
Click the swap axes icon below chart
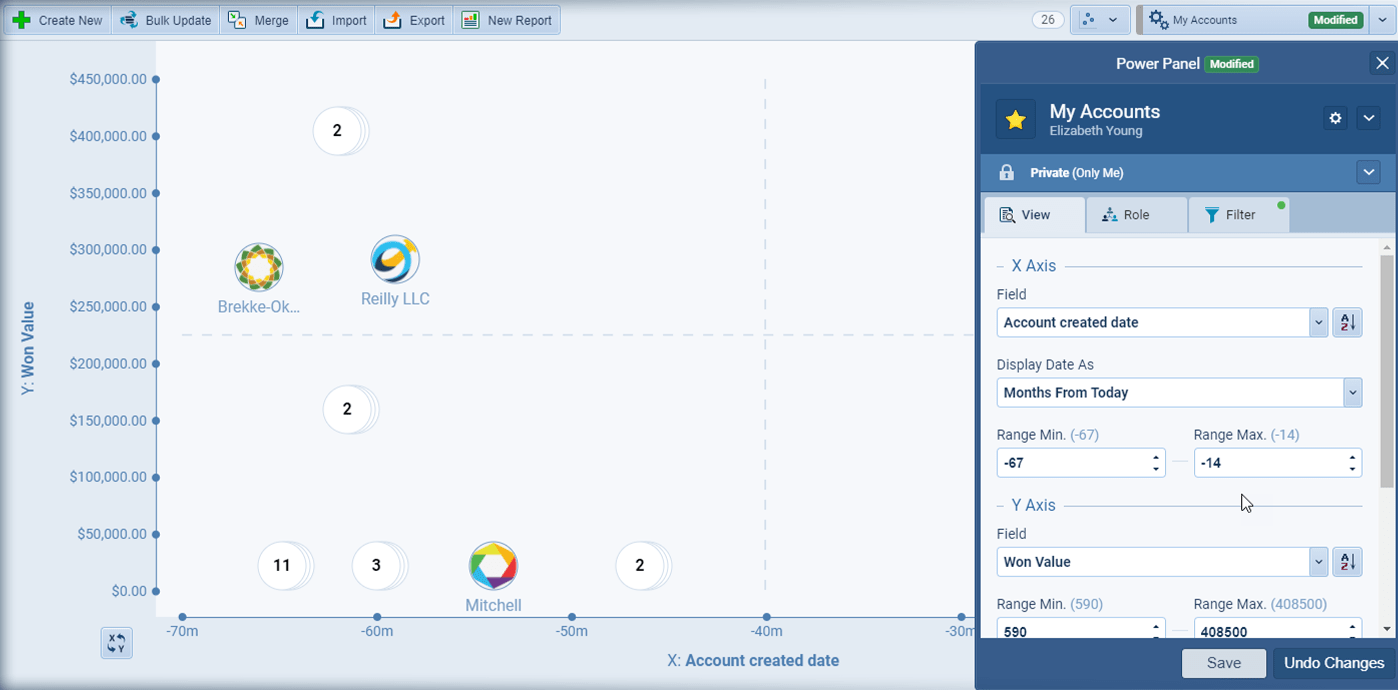[117, 643]
